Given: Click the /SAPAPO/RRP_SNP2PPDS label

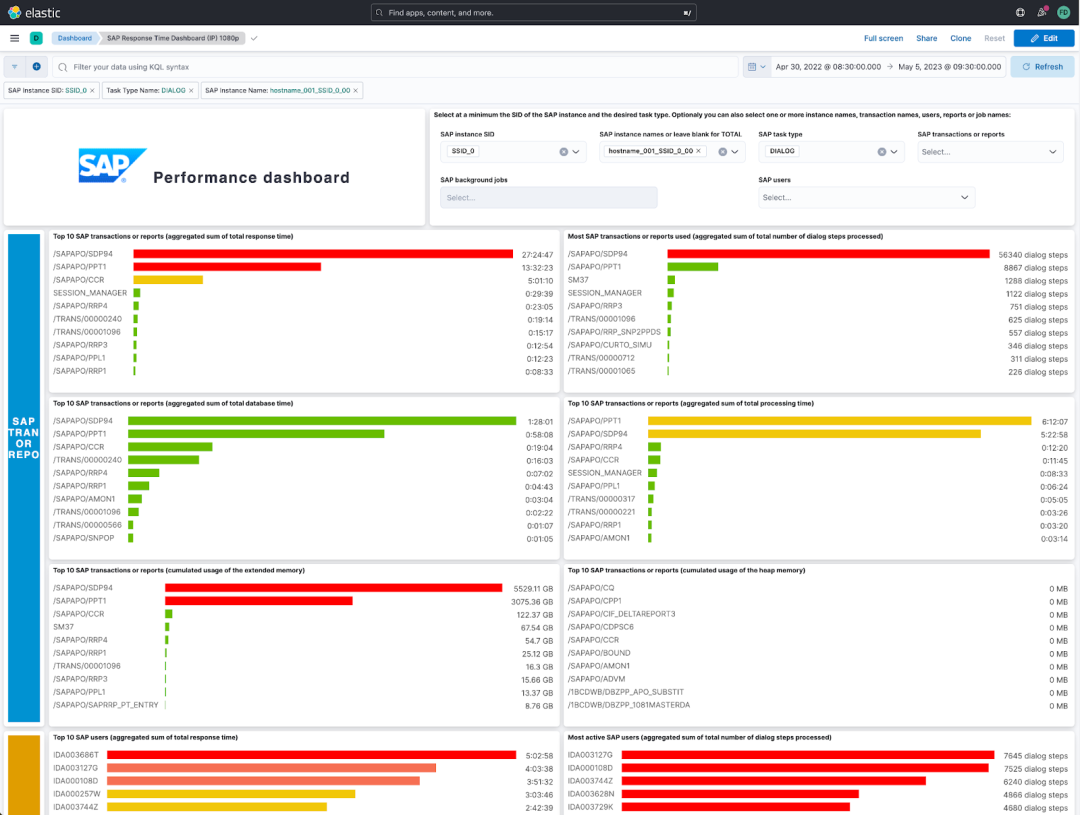Looking at the screenshot, I should pyautogui.click(x=614, y=332).
